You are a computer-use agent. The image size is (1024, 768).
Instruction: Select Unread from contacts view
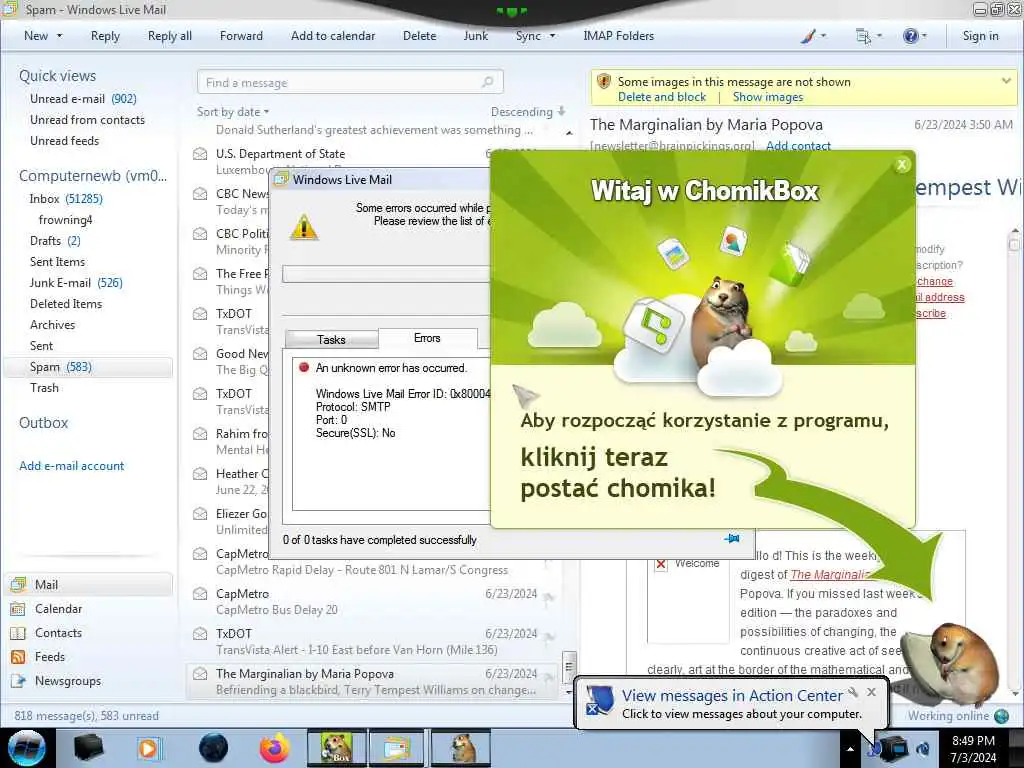click(88, 120)
